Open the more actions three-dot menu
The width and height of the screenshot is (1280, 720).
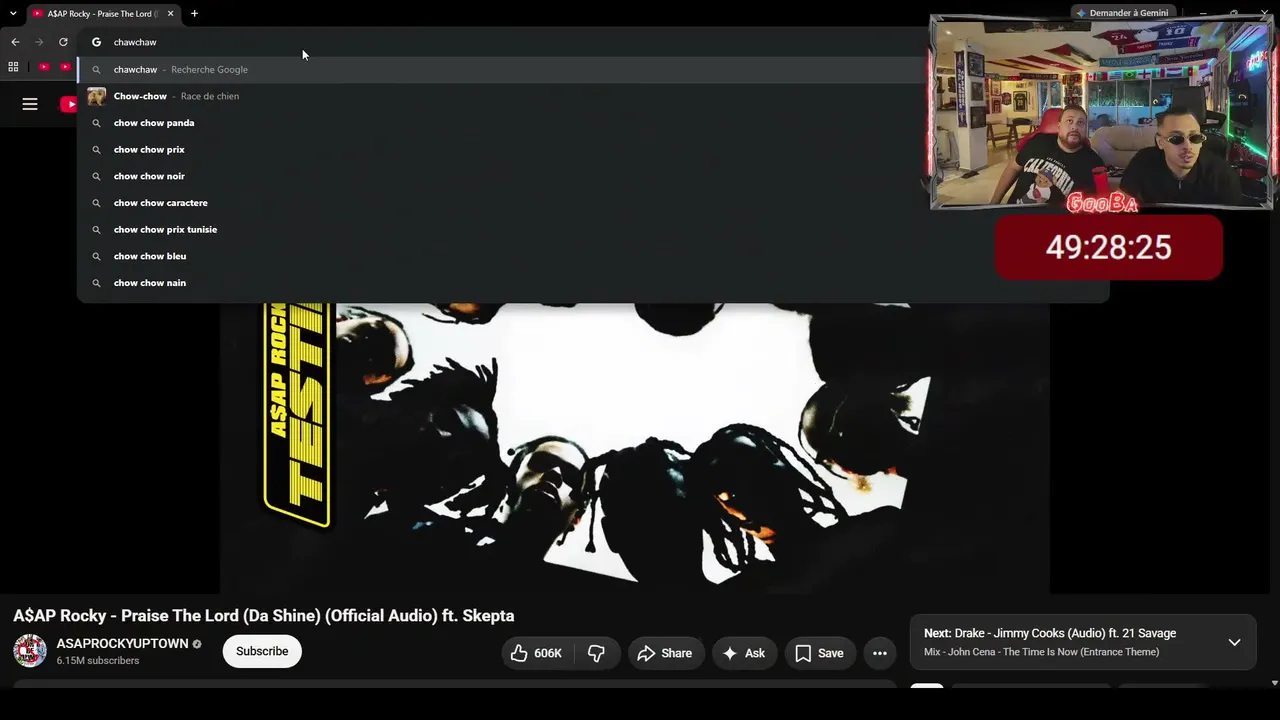tap(880, 653)
